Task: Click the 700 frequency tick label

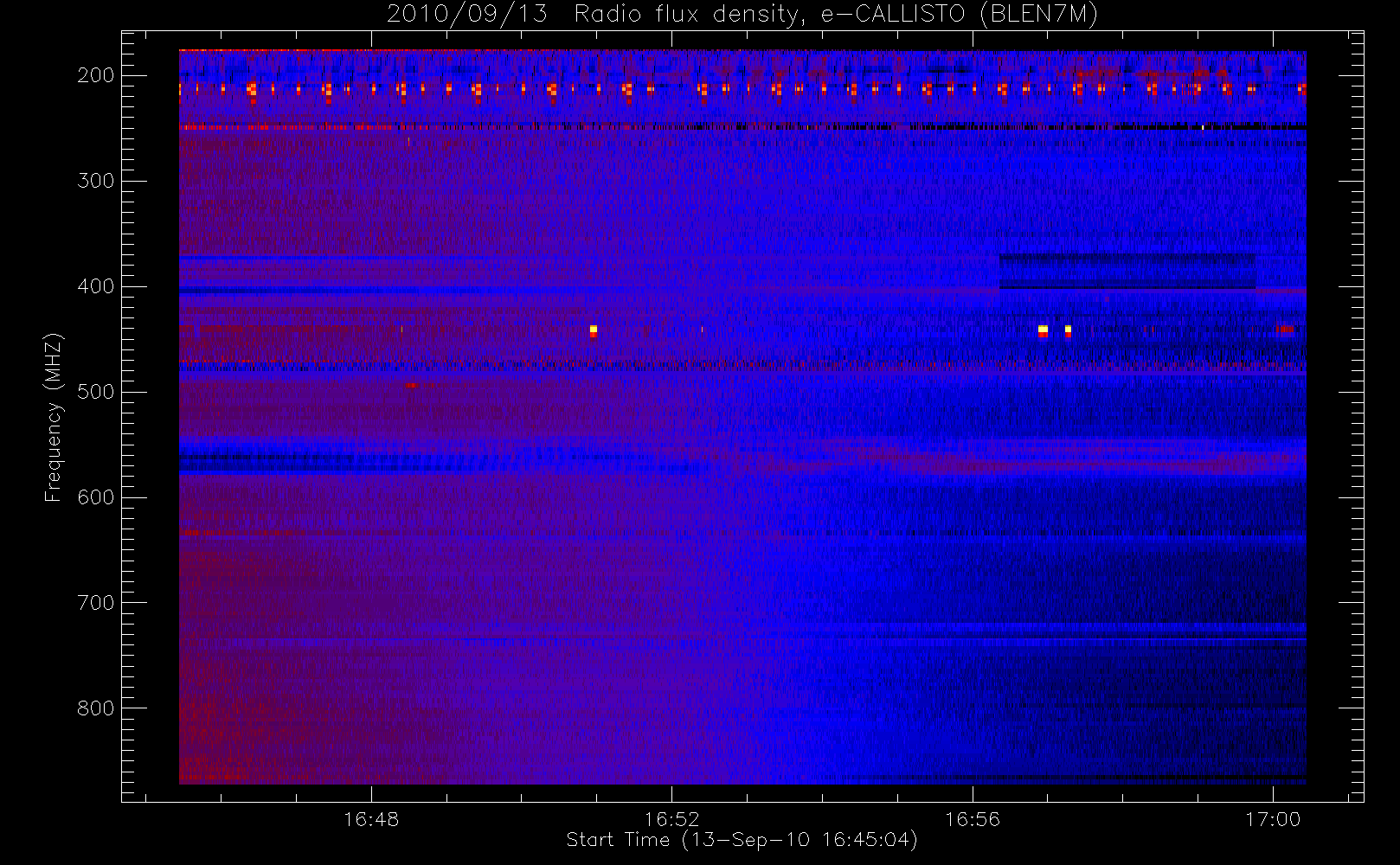Action: click(95, 603)
